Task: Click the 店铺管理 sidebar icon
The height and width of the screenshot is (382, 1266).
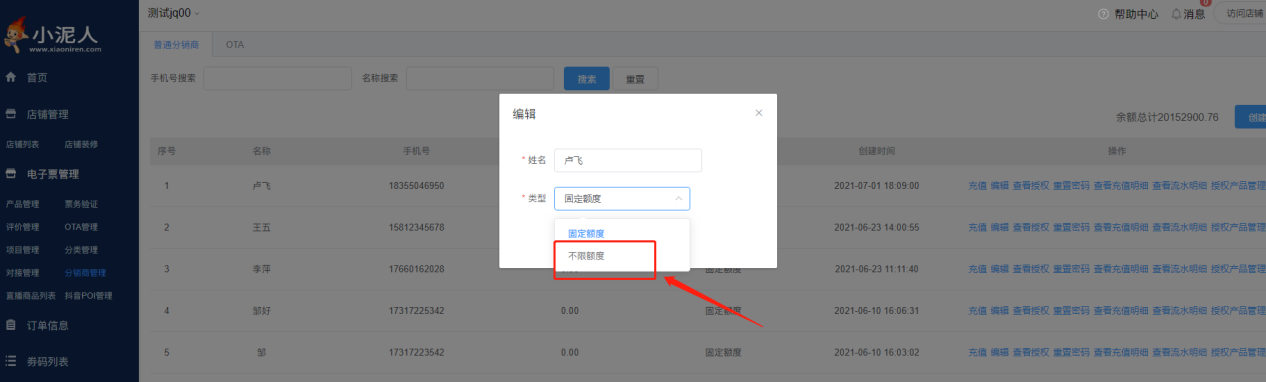Action: (x=11, y=114)
